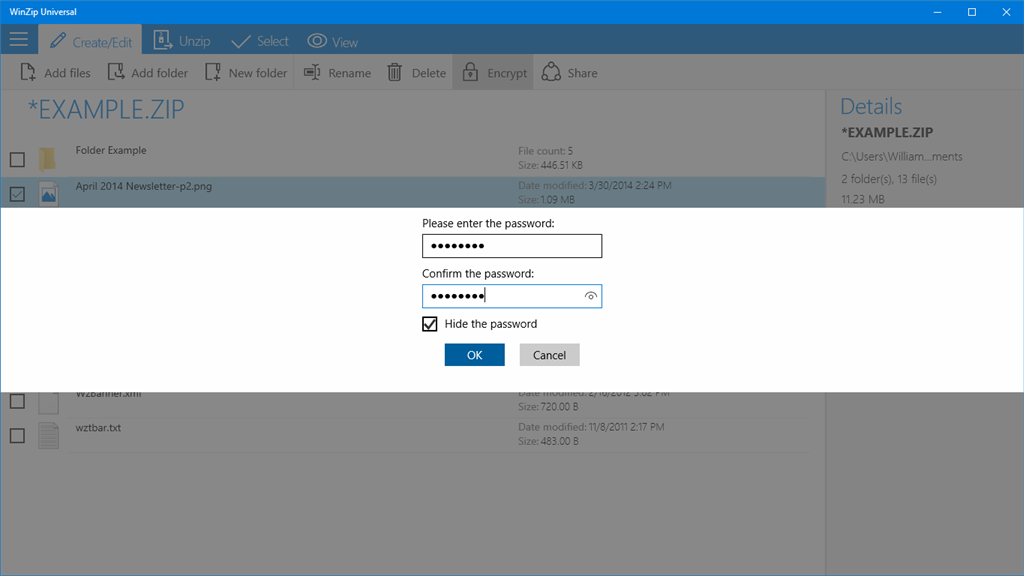Image resolution: width=1024 pixels, height=576 pixels.
Task: Click the Delete trash icon
Action: pos(394,72)
